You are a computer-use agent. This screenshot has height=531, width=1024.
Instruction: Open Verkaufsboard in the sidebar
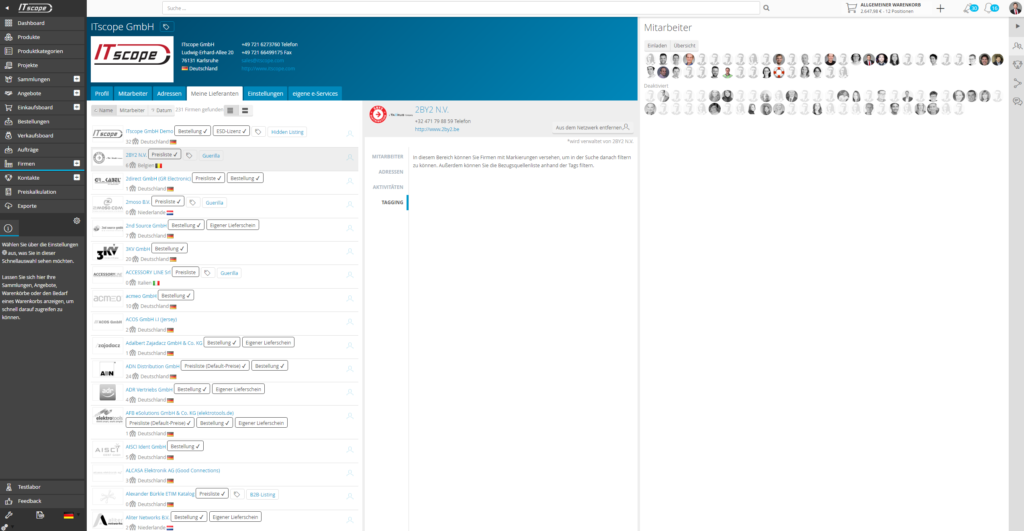(42, 136)
